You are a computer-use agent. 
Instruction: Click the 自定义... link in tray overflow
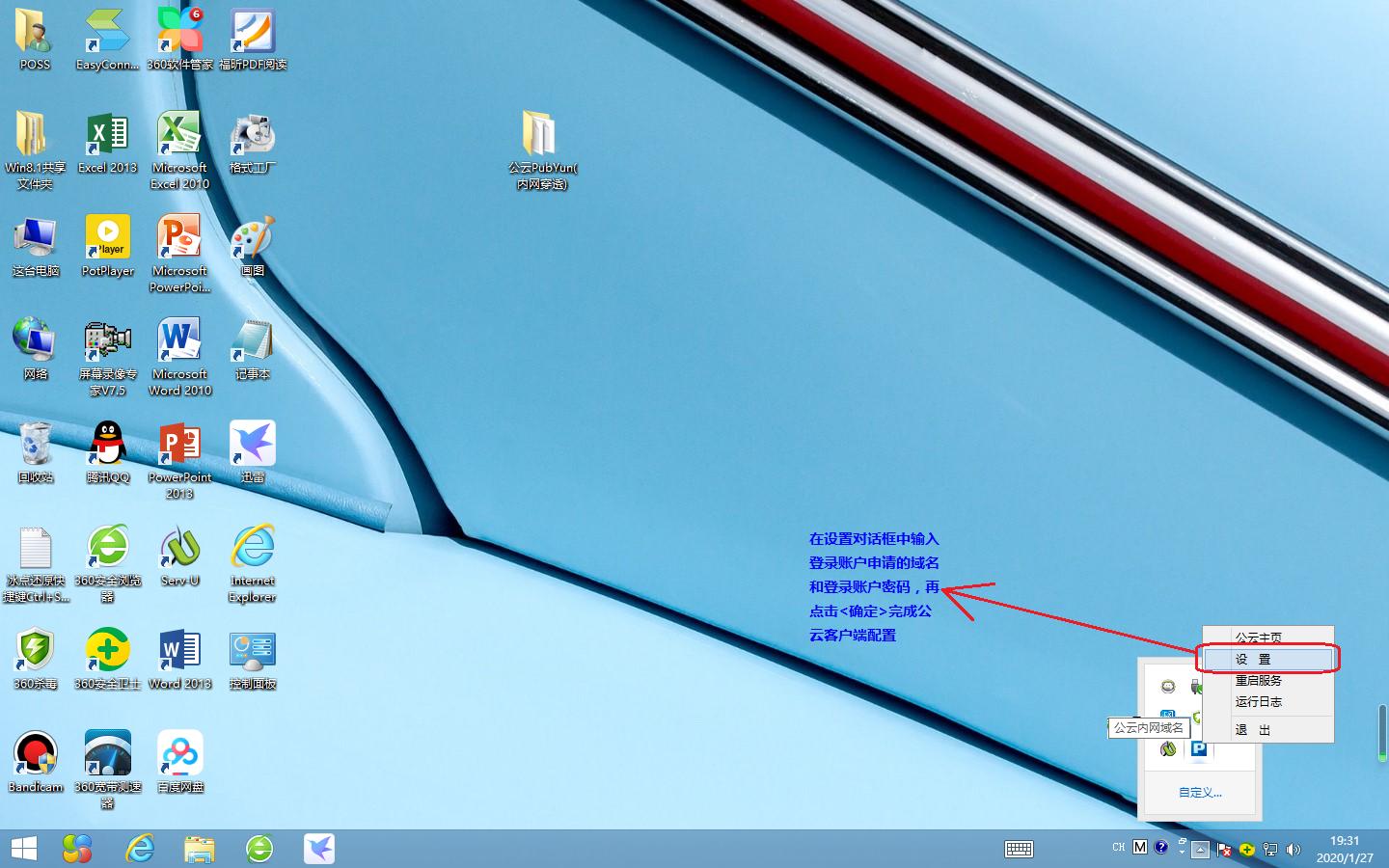pyautogui.click(x=1200, y=793)
